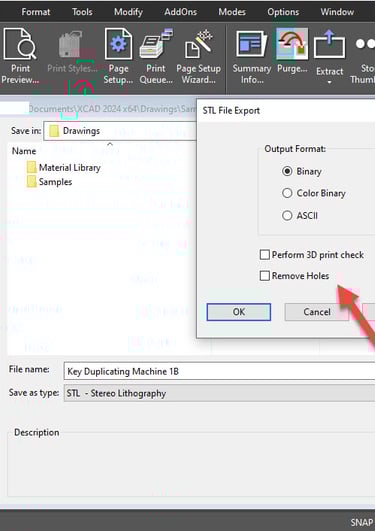The image size is (375, 531).
Task: Open the Save in Drawings dropdown
Action: [x=120, y=131]
